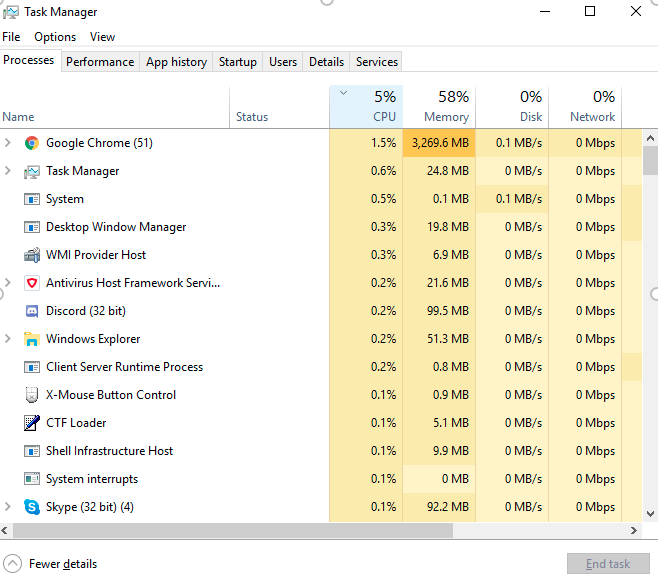Screen dimensions: 658x581
Task: Click the System interrupts icon
Action: [x=32, y=479]
